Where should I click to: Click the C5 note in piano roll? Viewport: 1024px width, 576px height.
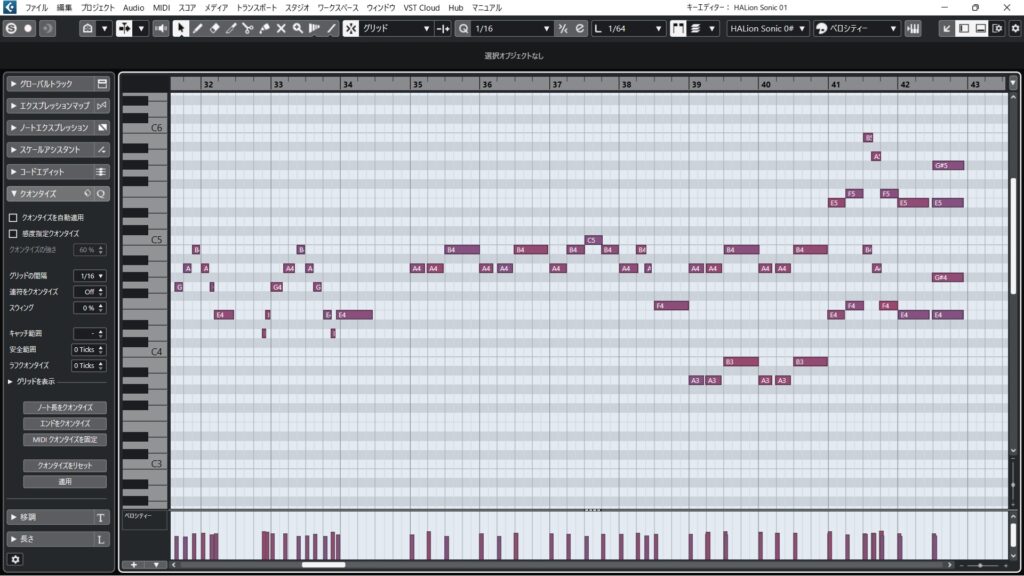coord(592,240)
